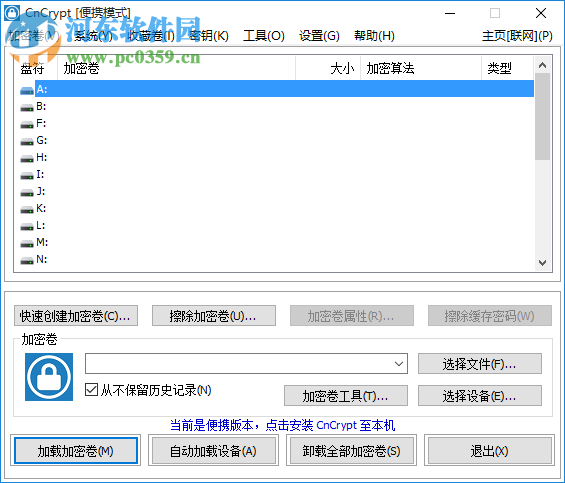Expand the 加密卷 path combo box dropdown
The width and height of the screenshot is (565, 483).
[x=399, y=364]
